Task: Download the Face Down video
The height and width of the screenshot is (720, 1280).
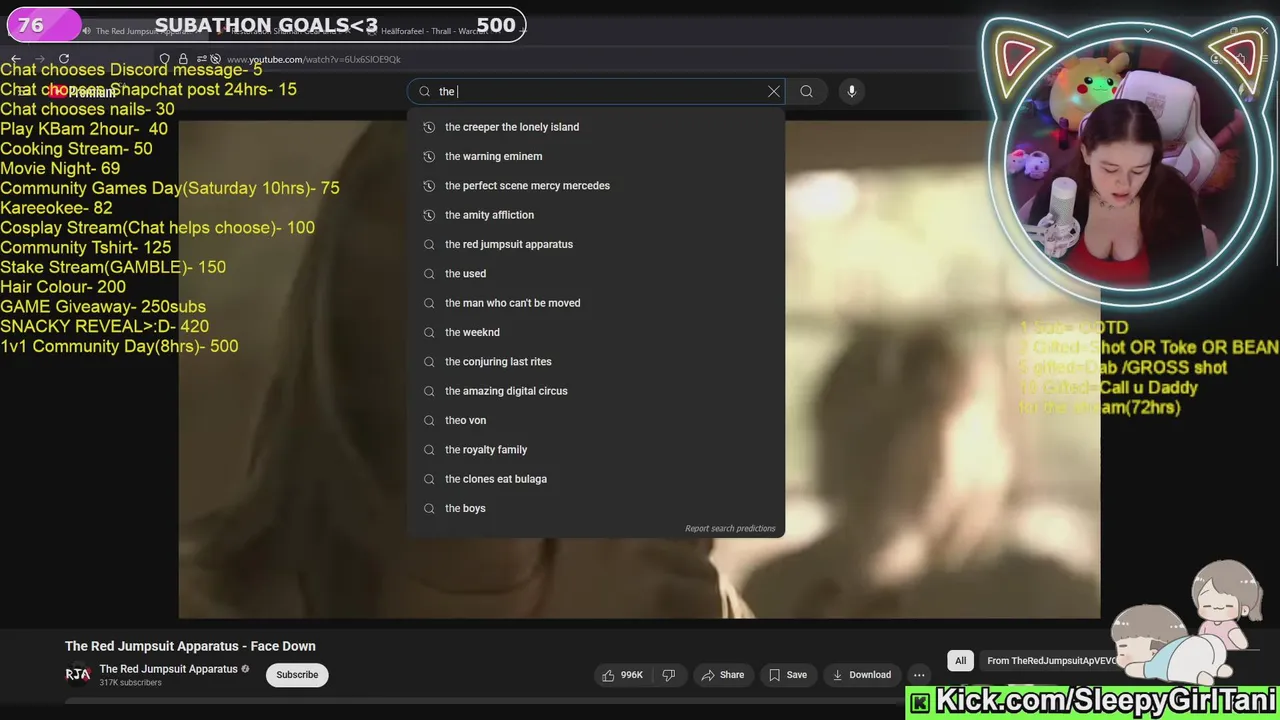Action: [862, 675]
